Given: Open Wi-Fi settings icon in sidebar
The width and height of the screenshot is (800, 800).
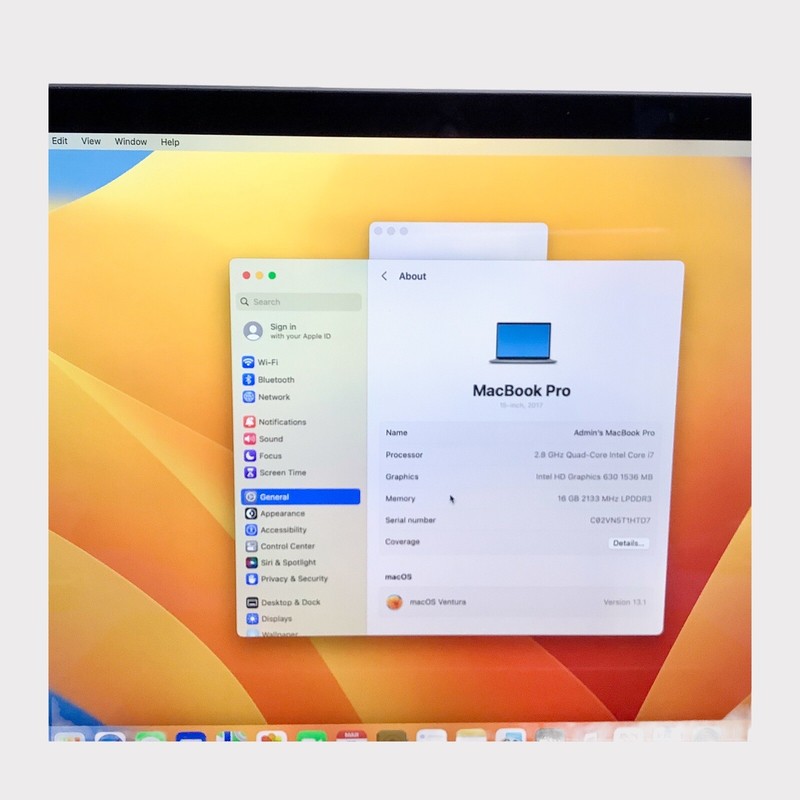Looking at the screenshot, I should pyautogui.click(x=248, y=362).
